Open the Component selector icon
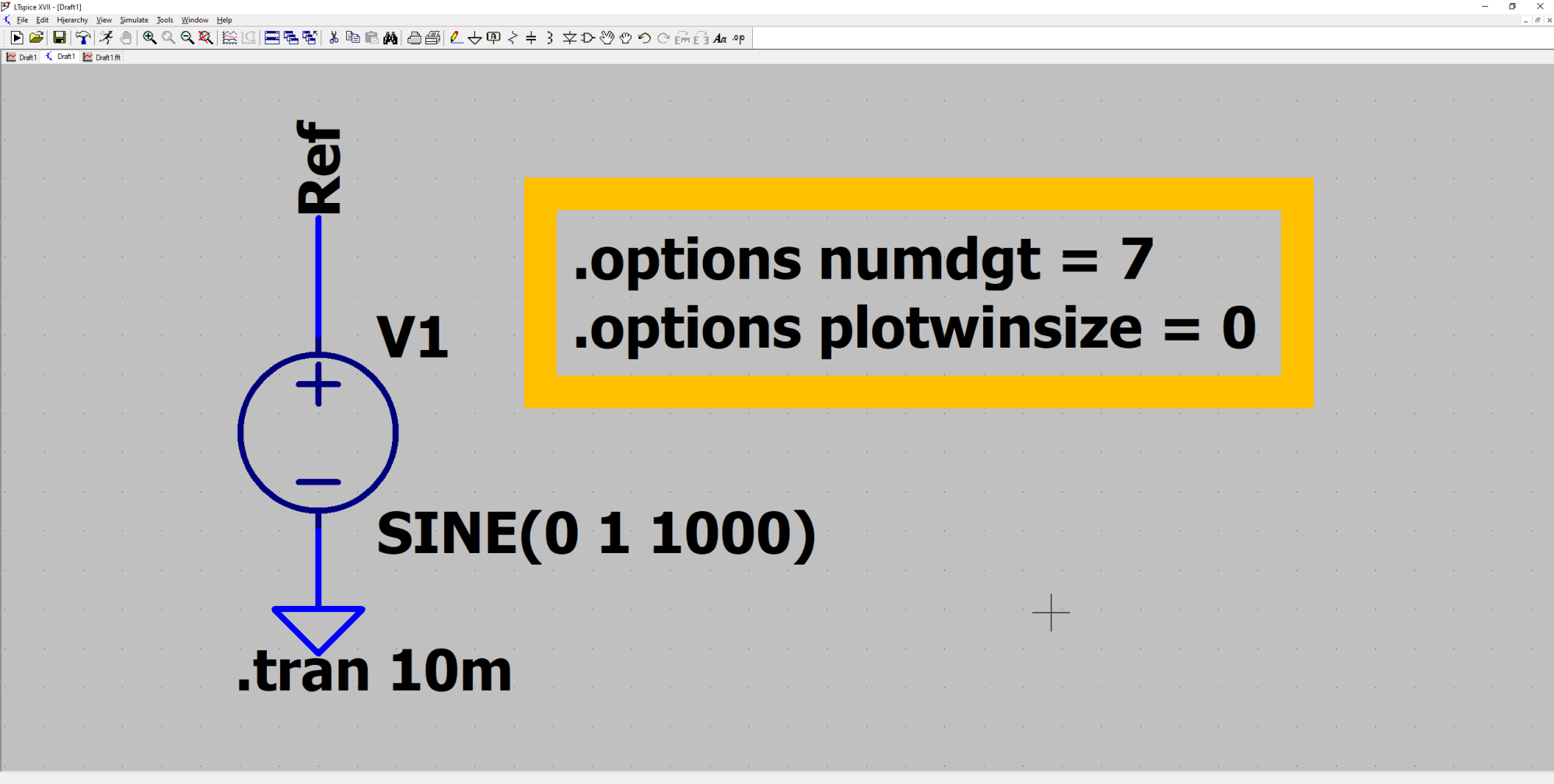The width and height of the screenshot is (1554, 784). [x=588, y=37]
